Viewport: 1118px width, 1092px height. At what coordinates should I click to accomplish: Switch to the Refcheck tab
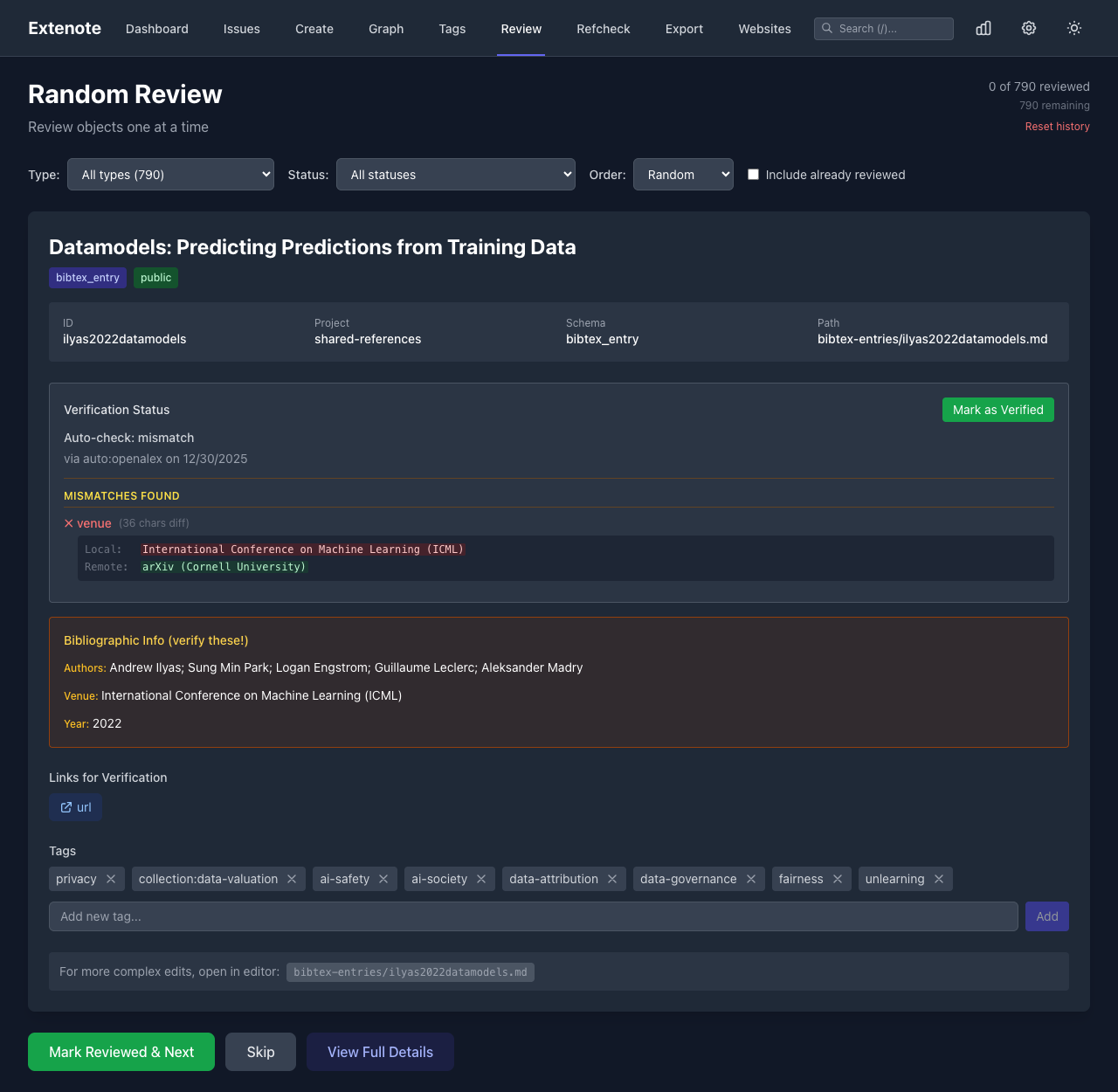pyautogui.click(x=603, y=29)
